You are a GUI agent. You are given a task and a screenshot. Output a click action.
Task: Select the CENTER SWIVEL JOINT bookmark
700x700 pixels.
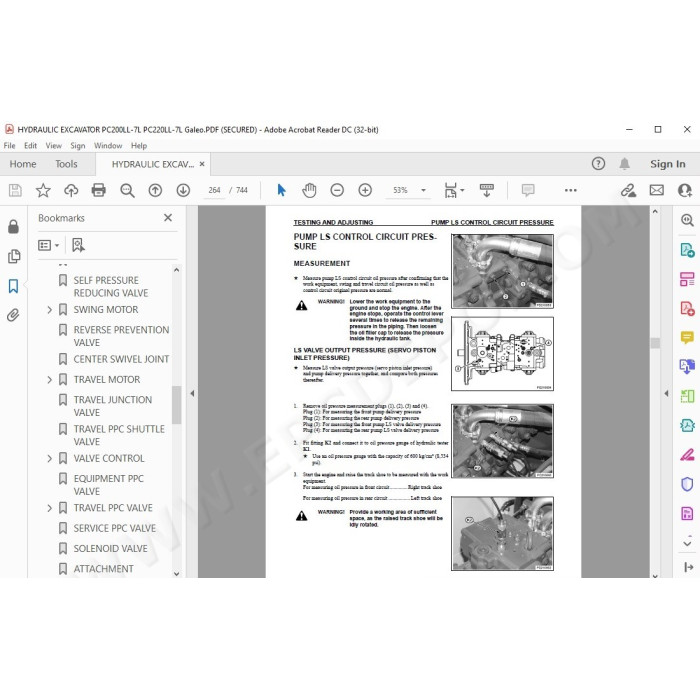click(x=121, y=359)
